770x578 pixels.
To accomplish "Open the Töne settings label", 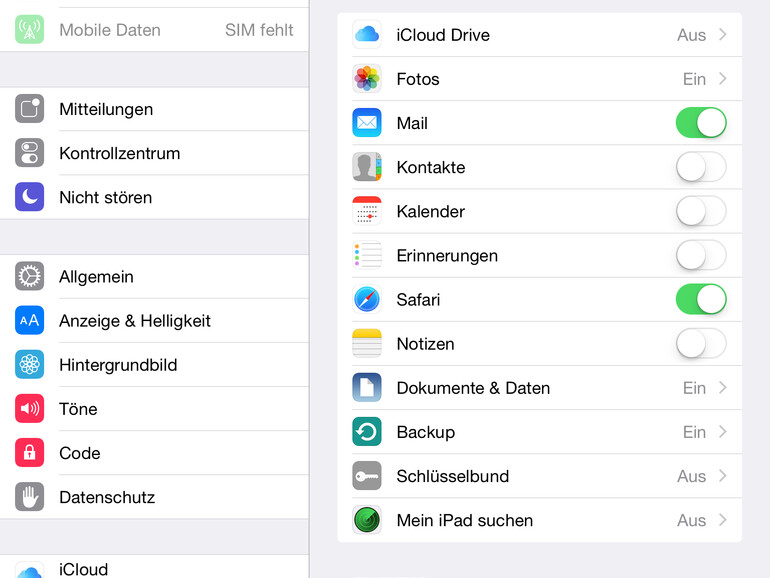I will pos(78,409).
